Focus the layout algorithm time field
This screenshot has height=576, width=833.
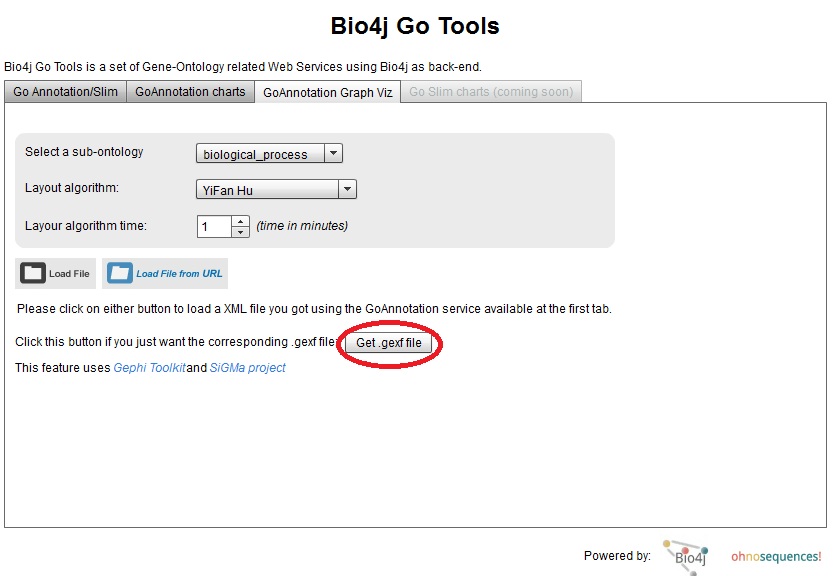(x=214, y=226)
